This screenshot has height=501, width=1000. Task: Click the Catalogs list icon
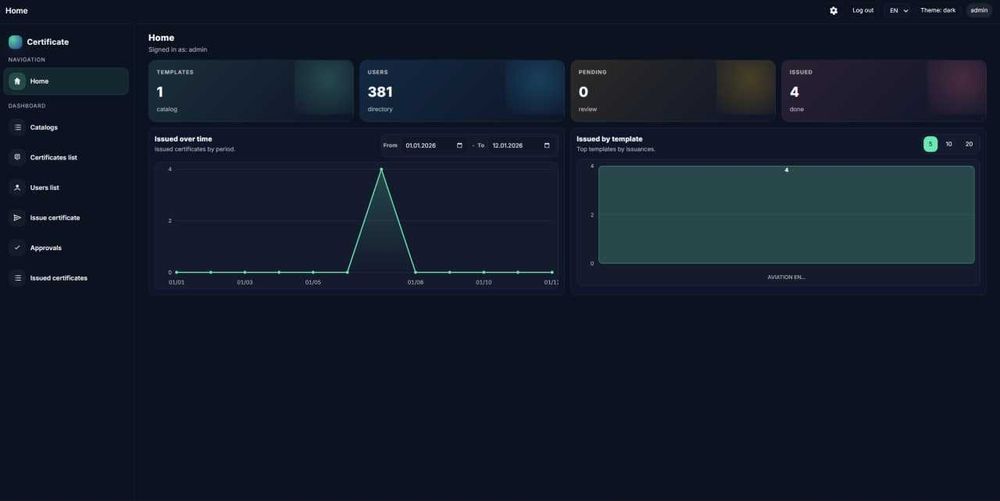click(17, 127)
